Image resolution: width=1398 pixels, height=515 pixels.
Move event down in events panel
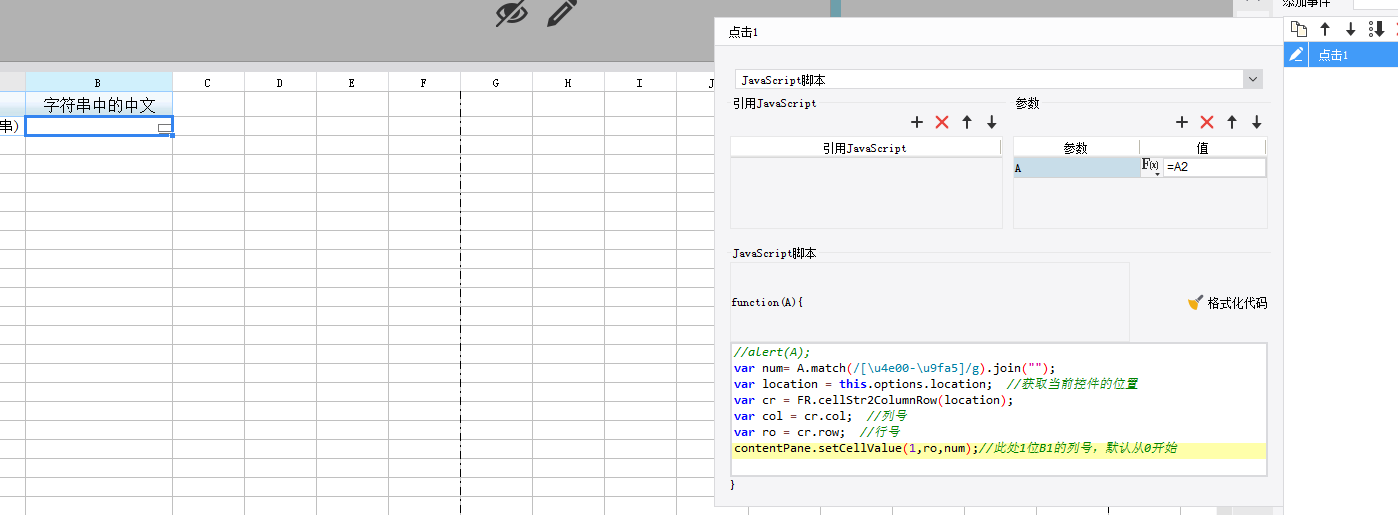point(1350,29)
